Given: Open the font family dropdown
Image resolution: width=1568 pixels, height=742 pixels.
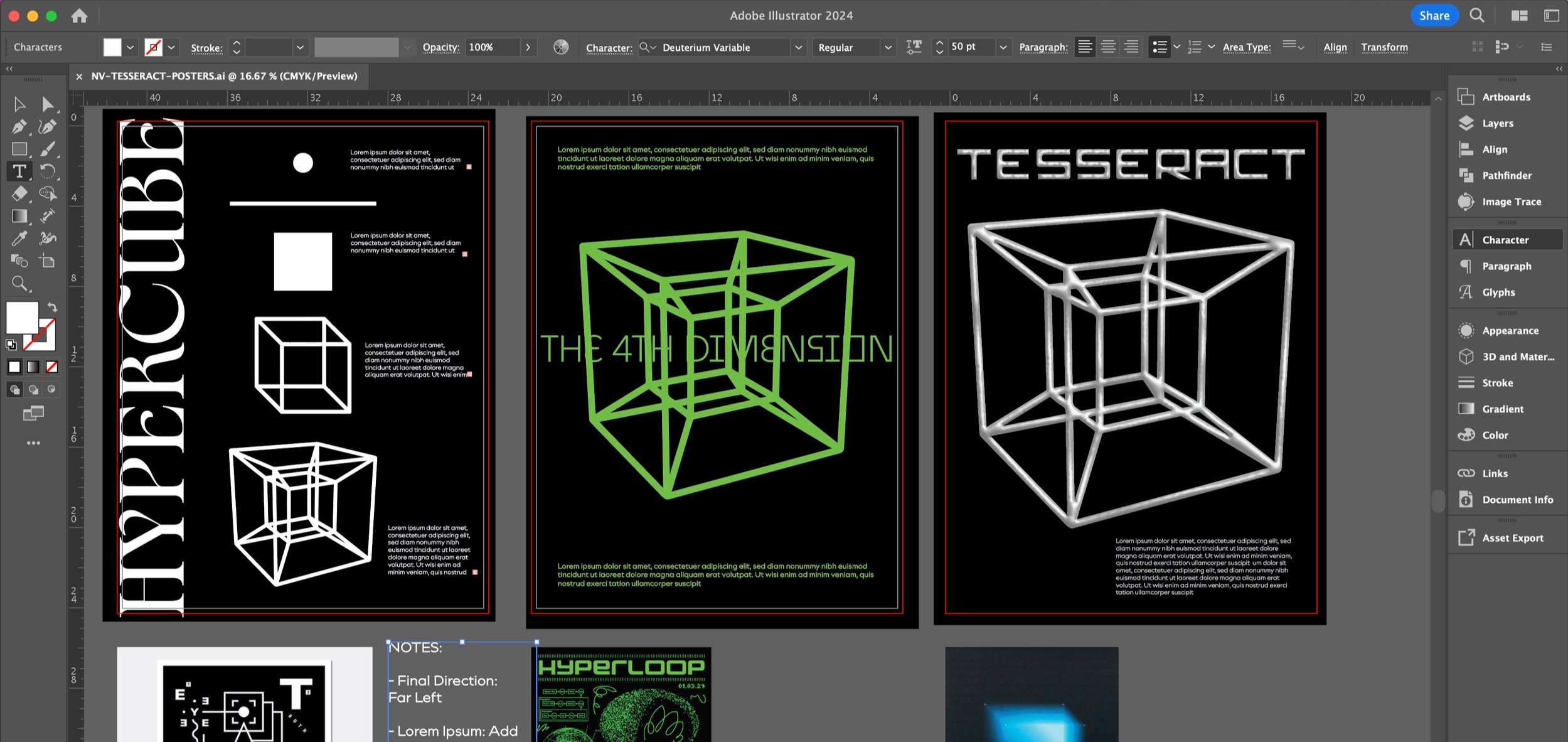Looking at the screenshot, I should coord(798,47).
